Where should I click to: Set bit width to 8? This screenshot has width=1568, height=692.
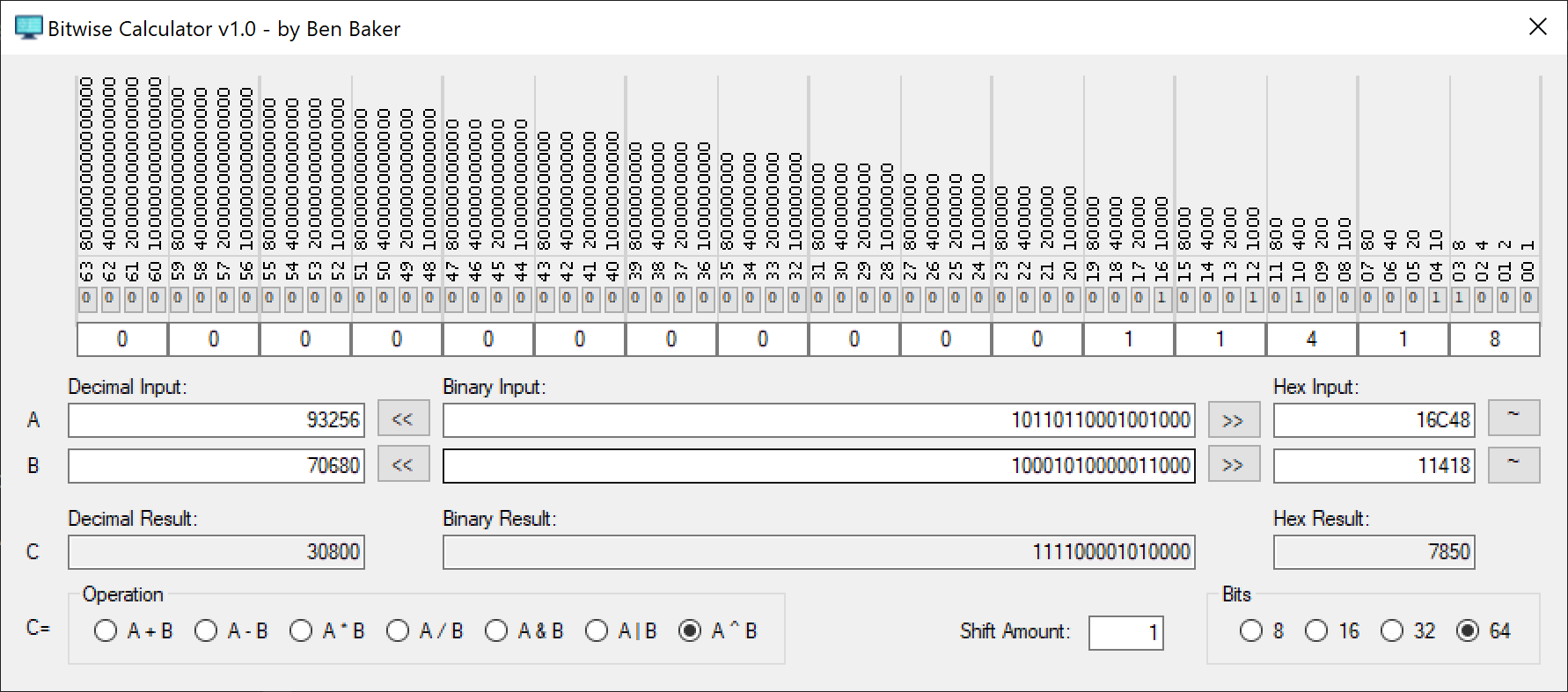click(x=1262, y=631)
